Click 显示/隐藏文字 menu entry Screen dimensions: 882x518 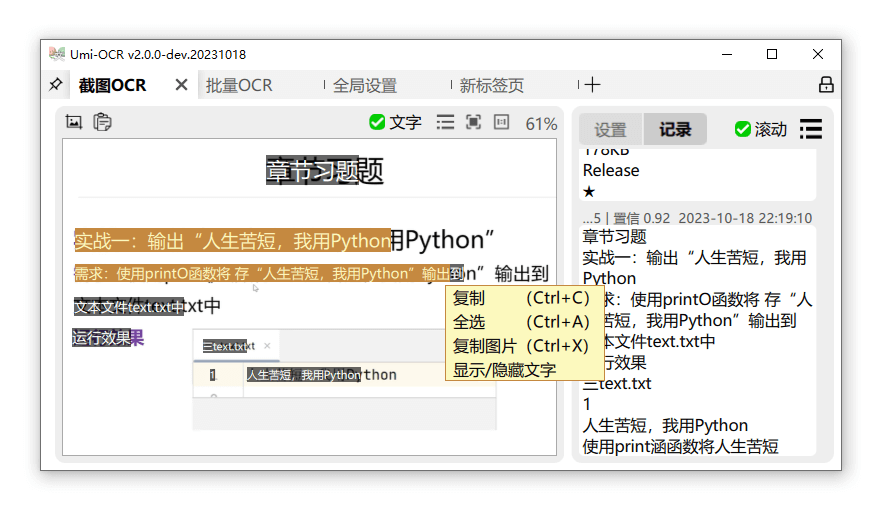point(504,370)
